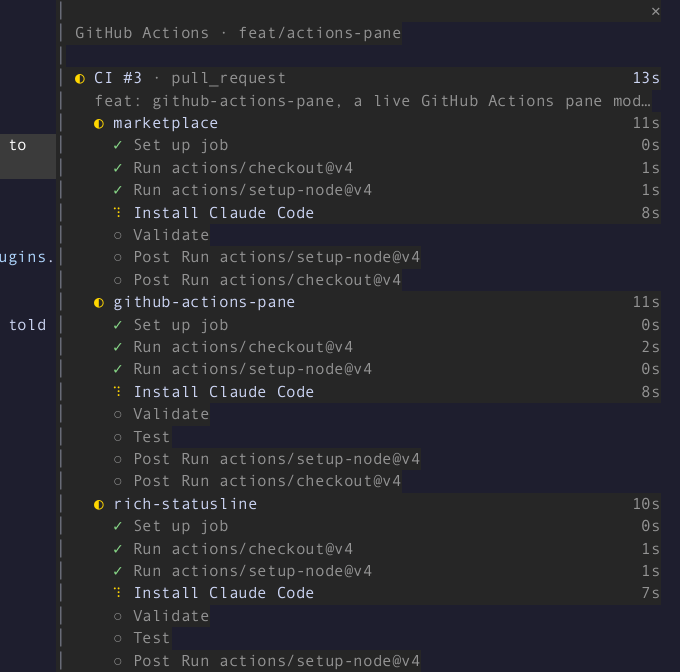Click the pending circle beside marketplace Validate
The image size is (680, 672).
118,235
